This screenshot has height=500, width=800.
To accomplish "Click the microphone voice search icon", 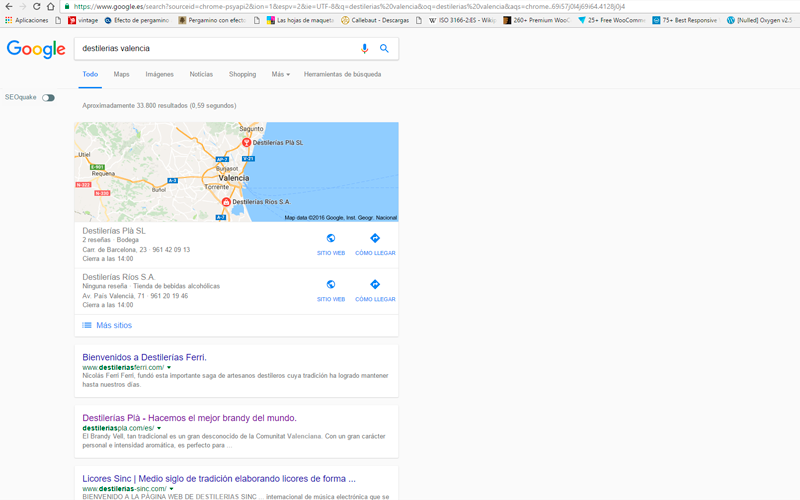I will coord(364,48).
